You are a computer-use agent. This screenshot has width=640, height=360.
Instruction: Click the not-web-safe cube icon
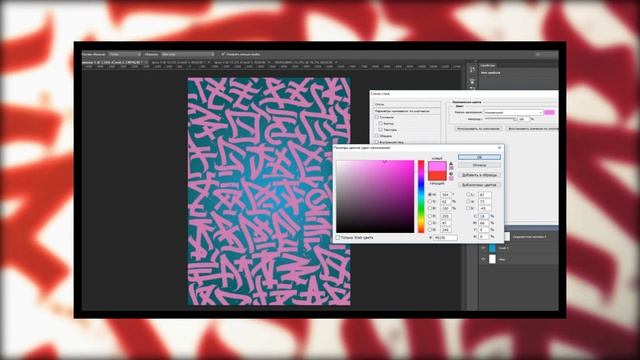pyautogui.click(x=451, y=173)
